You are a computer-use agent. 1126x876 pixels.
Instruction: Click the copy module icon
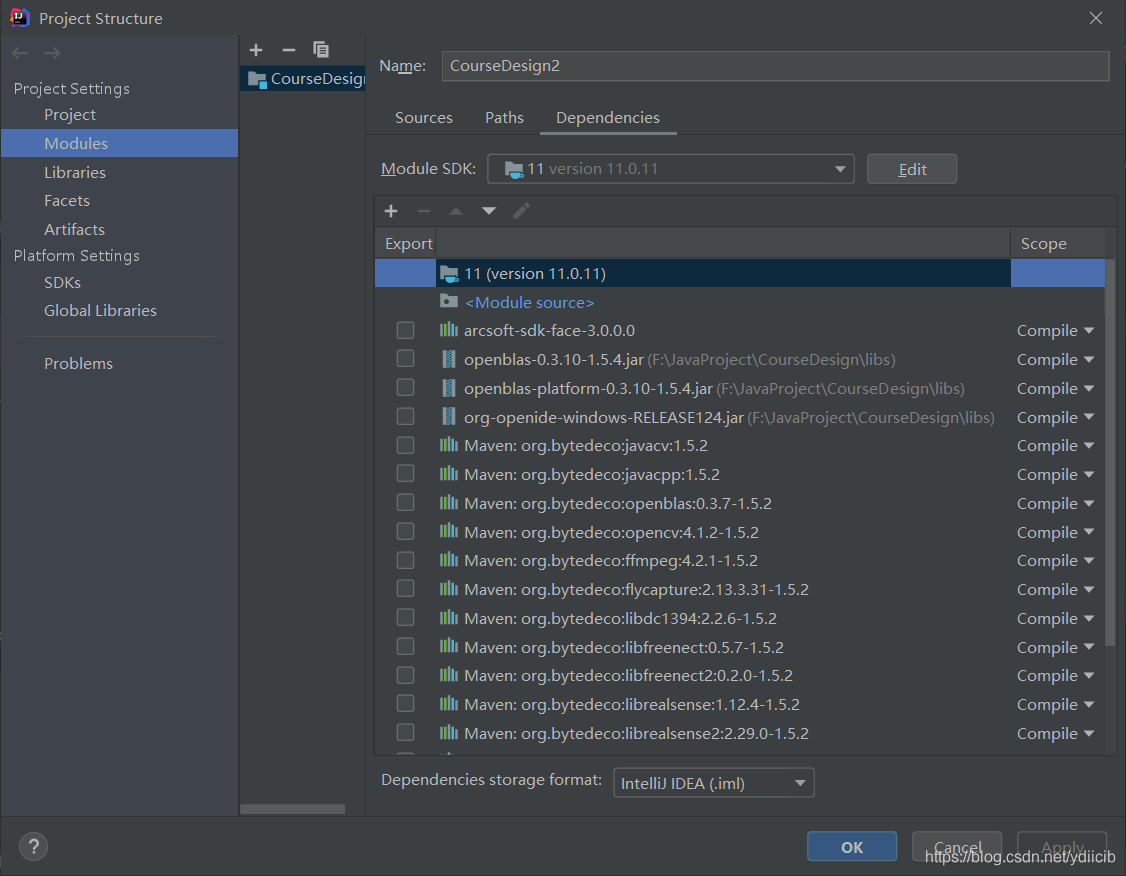click(321, 50)
